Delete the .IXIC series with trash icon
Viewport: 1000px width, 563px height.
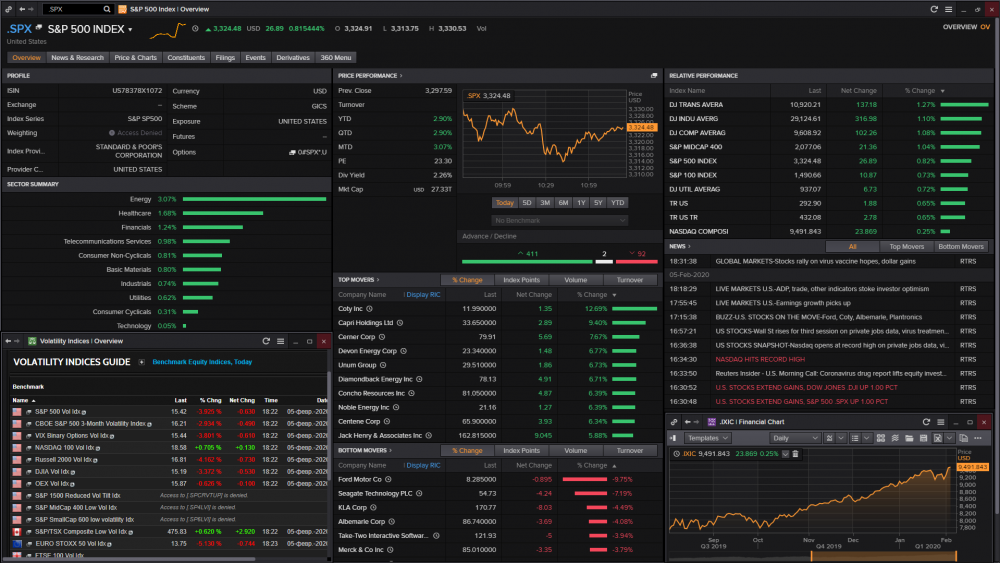click(795, 454)
